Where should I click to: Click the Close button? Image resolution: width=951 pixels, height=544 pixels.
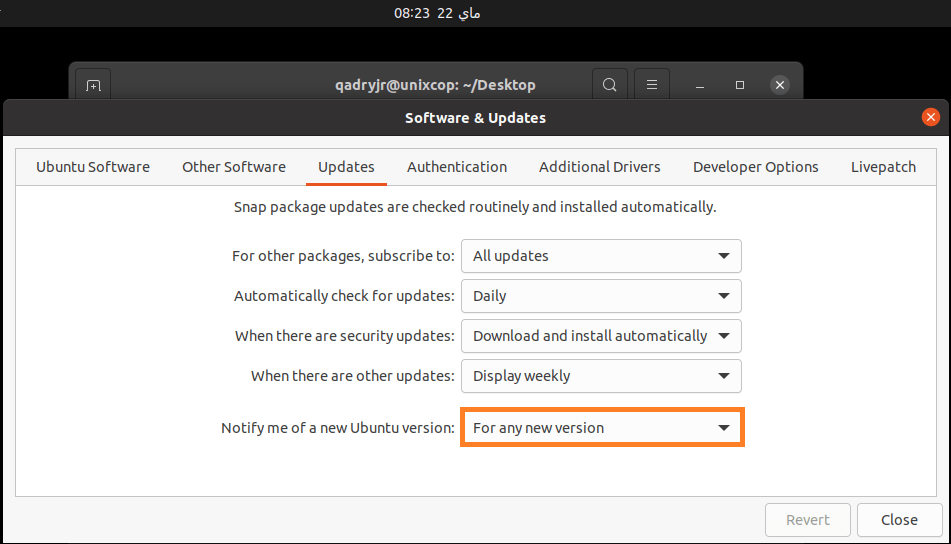coord(899,520)
